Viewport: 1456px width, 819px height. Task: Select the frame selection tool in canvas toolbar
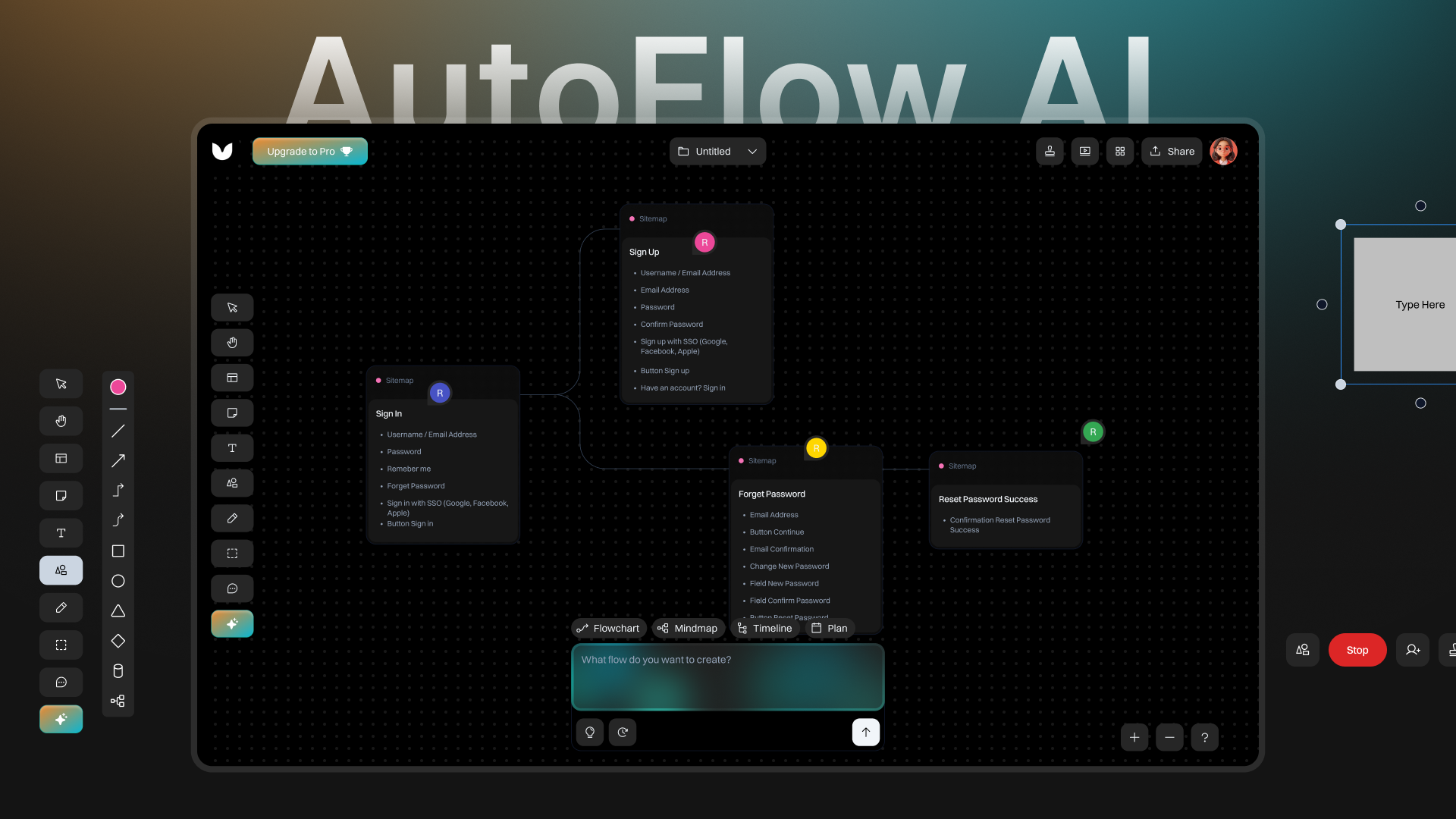pyautogui.click(x=232, y=554)
